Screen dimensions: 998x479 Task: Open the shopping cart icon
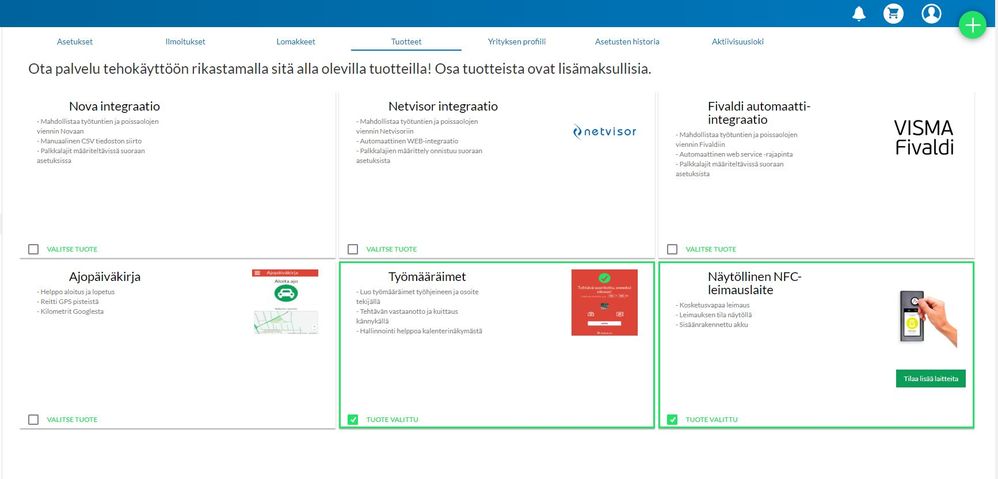894,13
